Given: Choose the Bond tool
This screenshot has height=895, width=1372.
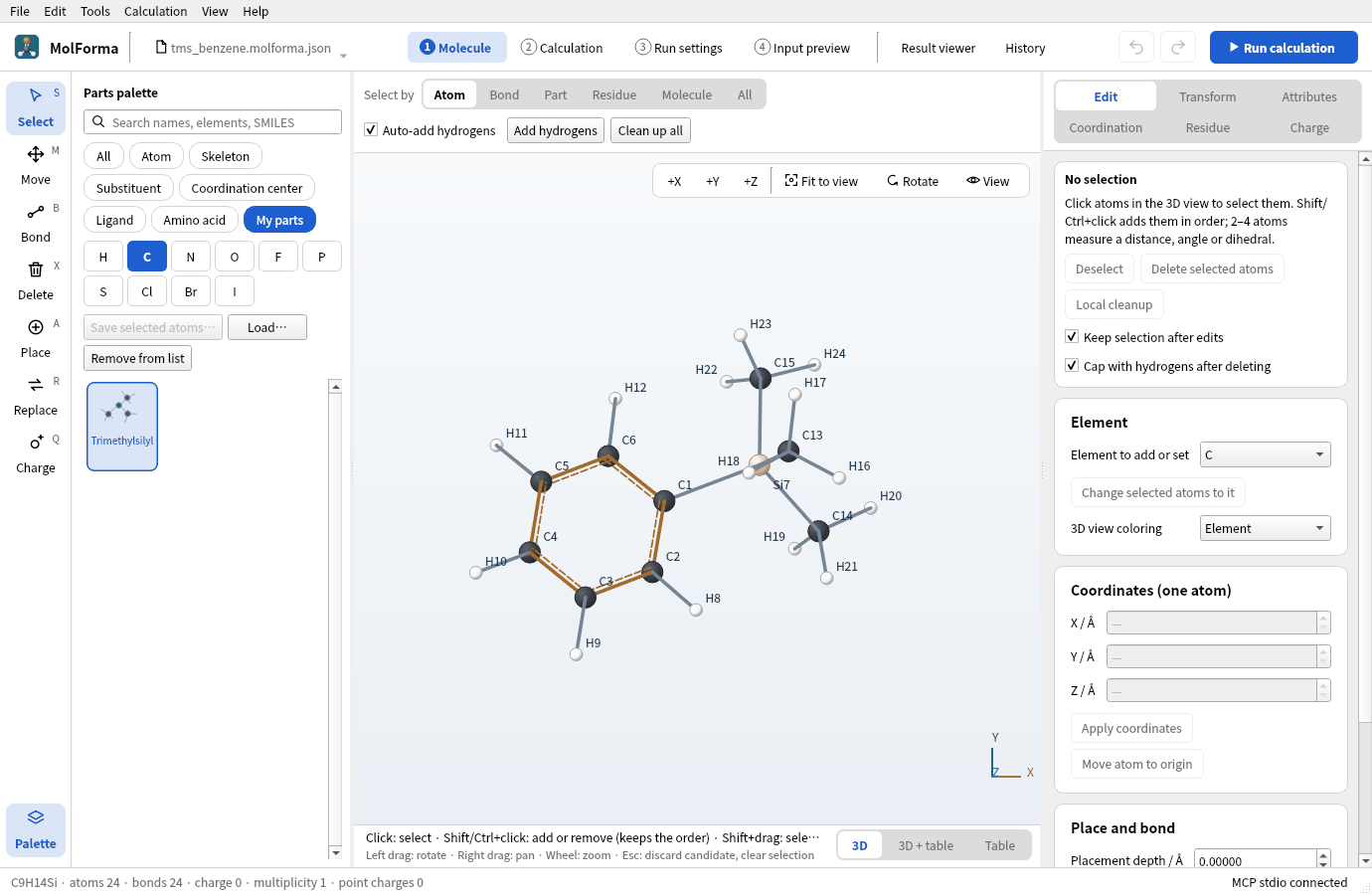Looking at the screenshot, I should point(36,223).
